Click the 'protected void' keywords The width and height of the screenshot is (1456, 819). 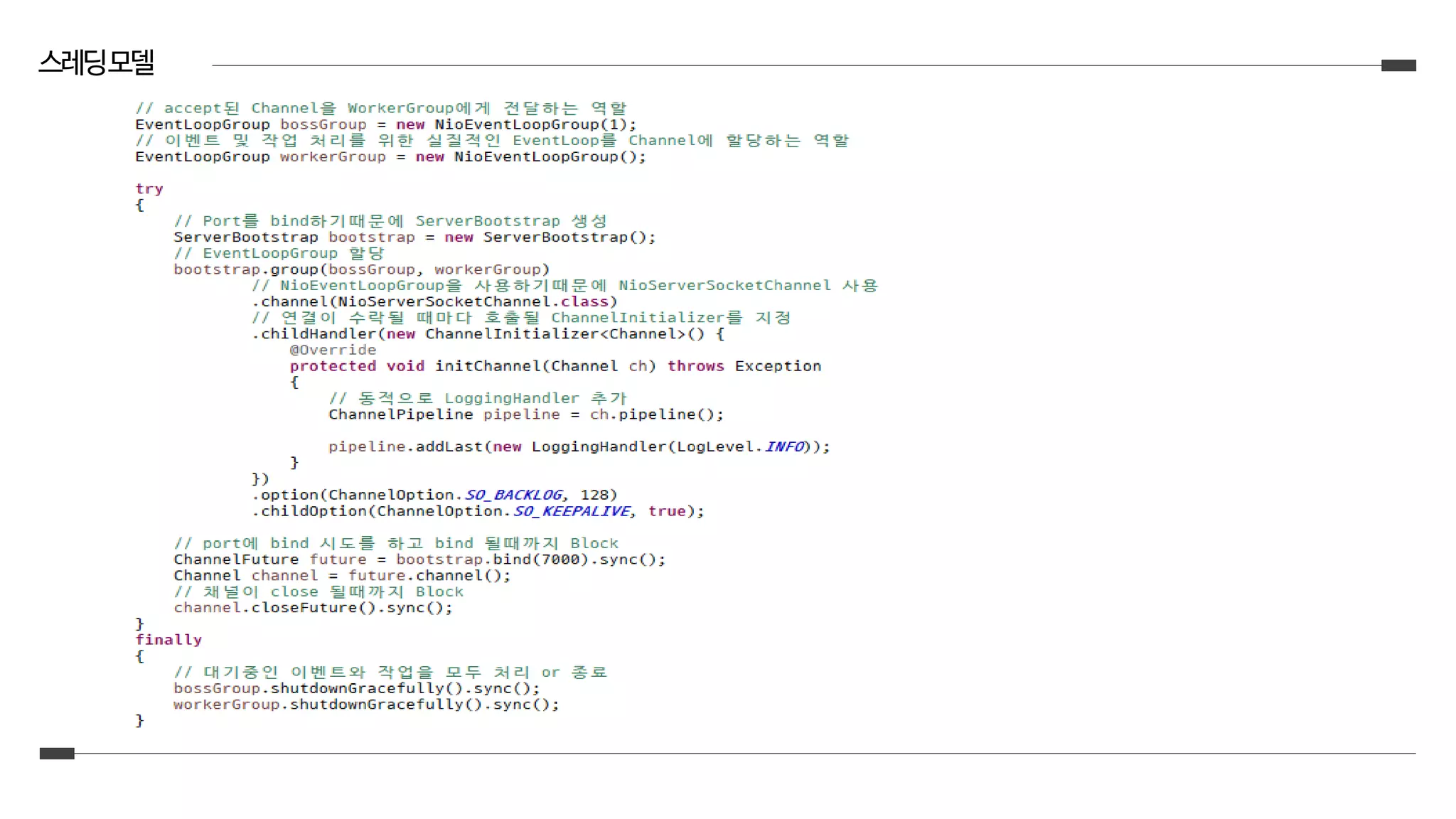tap(356, 366)
